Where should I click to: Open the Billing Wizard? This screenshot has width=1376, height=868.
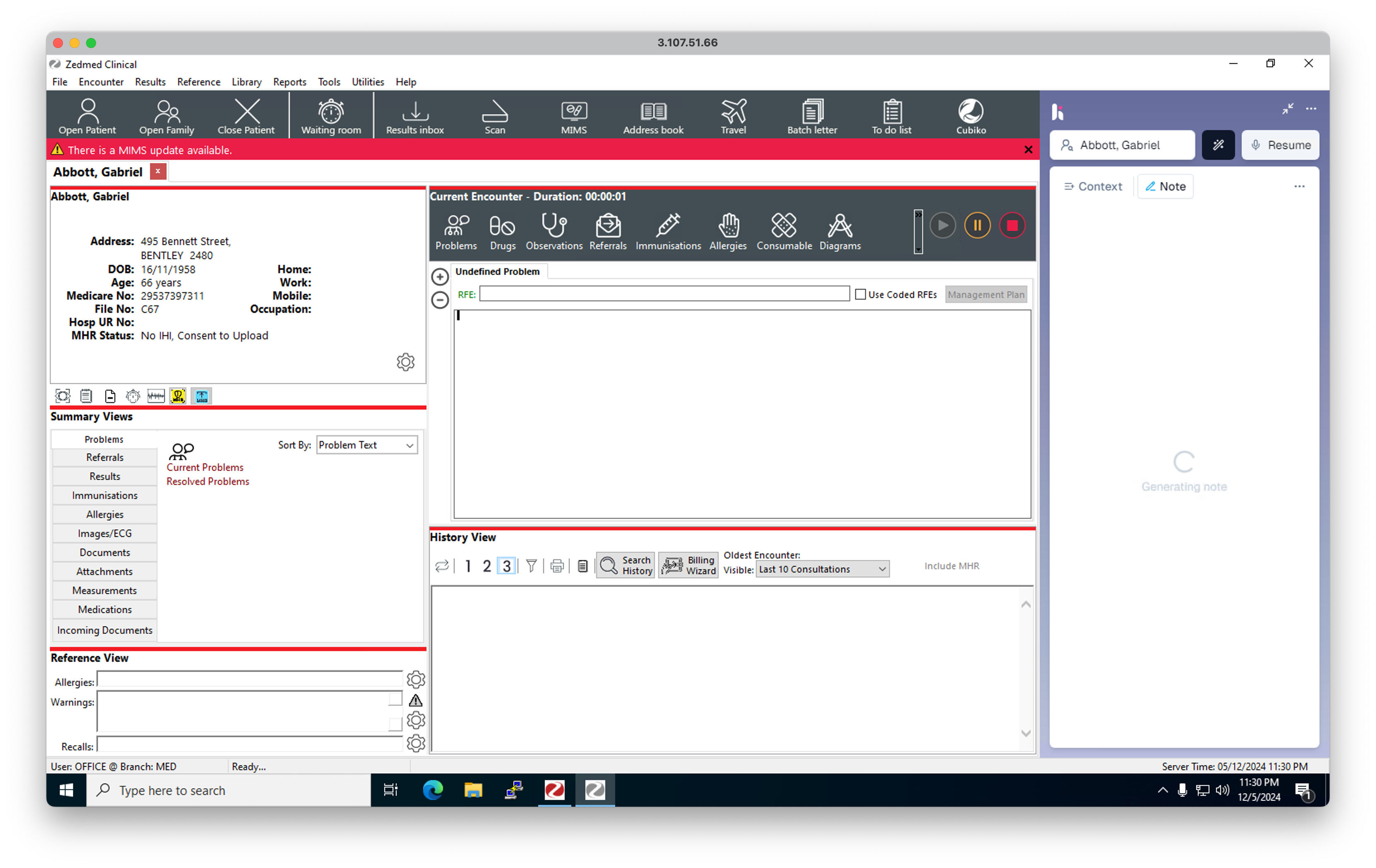(x=688, y=566)
